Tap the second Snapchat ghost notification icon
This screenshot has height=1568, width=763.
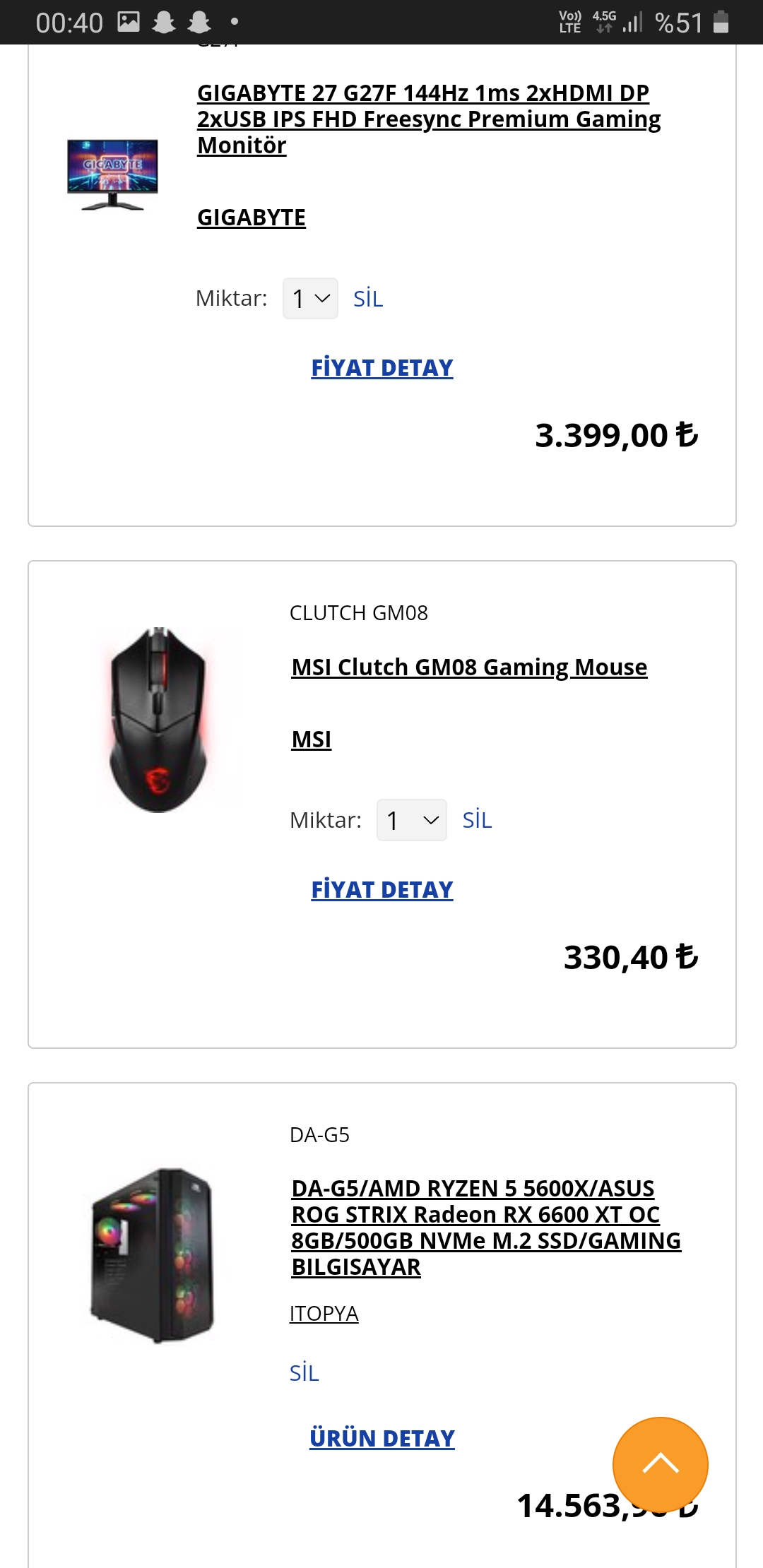click(x=199, y=23)
